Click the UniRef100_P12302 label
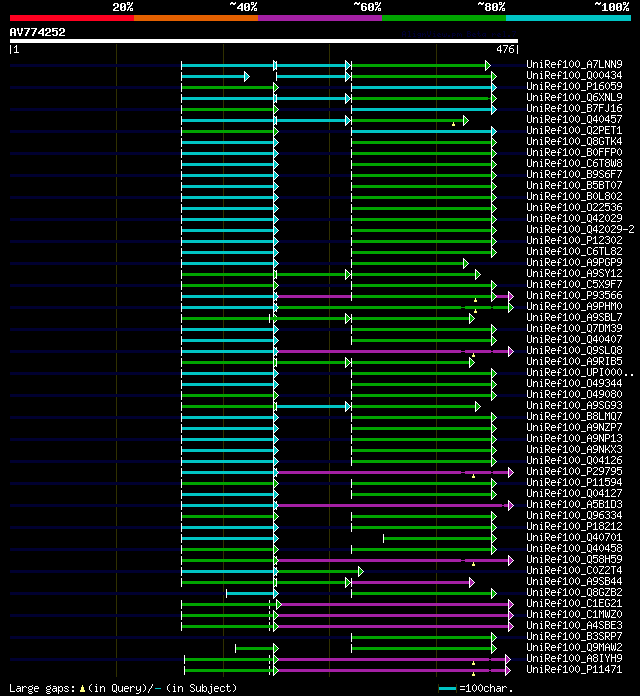The height and width of the screenshot is (696, 640). (x=574, y=240)
